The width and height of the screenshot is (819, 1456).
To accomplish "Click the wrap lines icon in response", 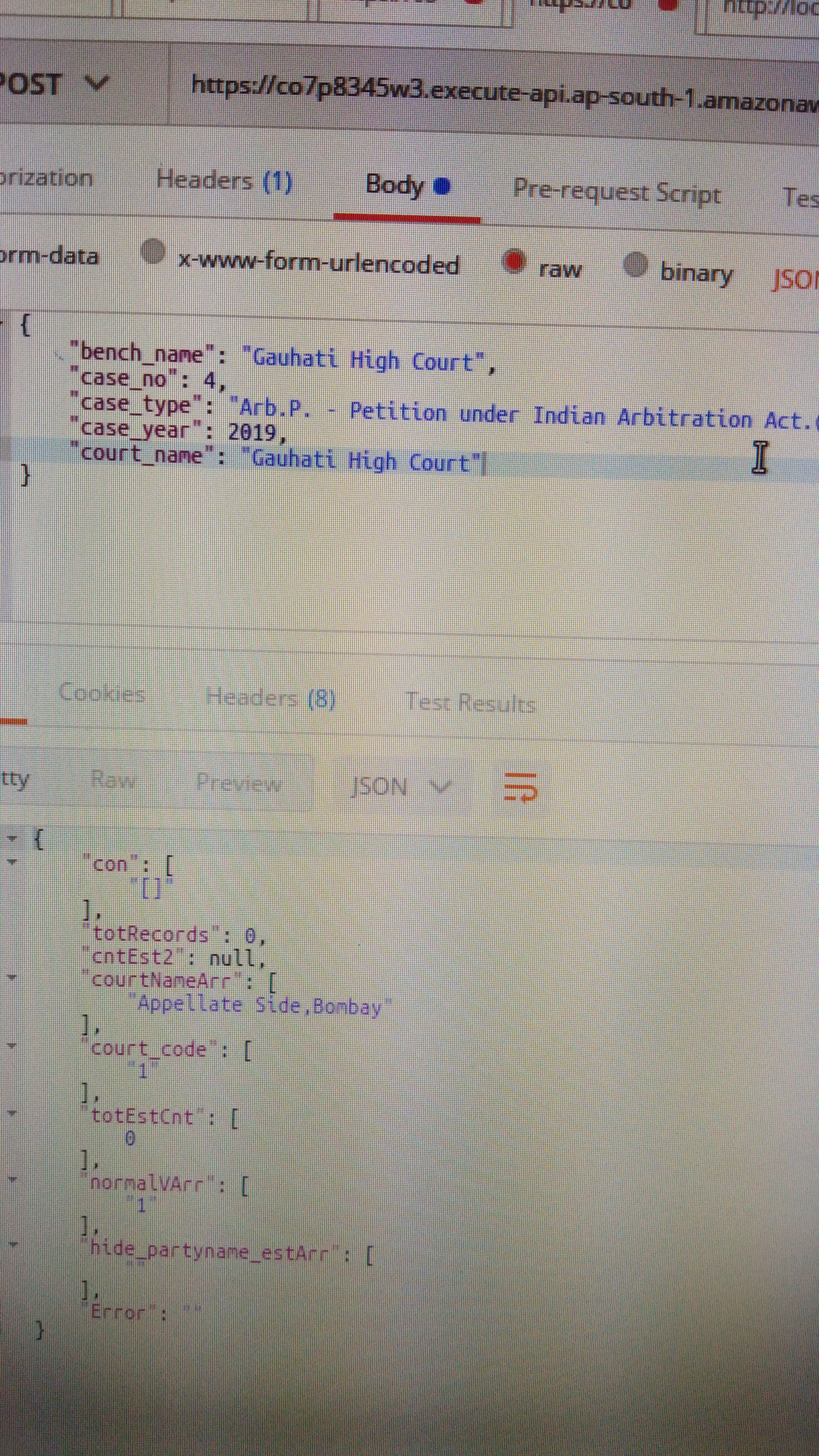I will point(520,787).
